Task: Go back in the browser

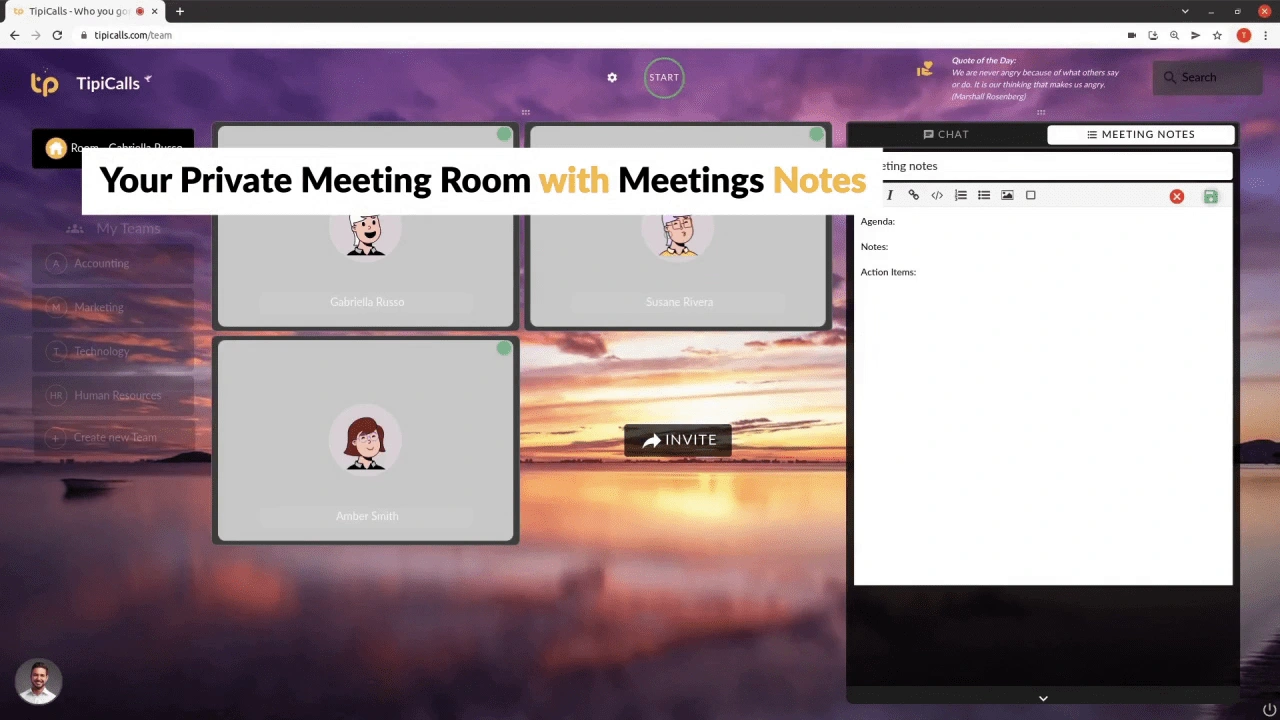Action: (14, 35)
